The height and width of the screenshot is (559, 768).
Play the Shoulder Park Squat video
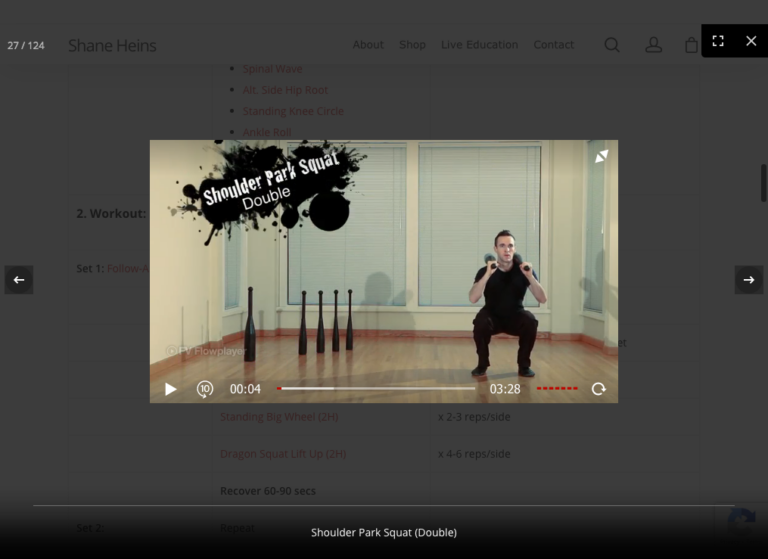pyautogui.click(x=171, y=389)
